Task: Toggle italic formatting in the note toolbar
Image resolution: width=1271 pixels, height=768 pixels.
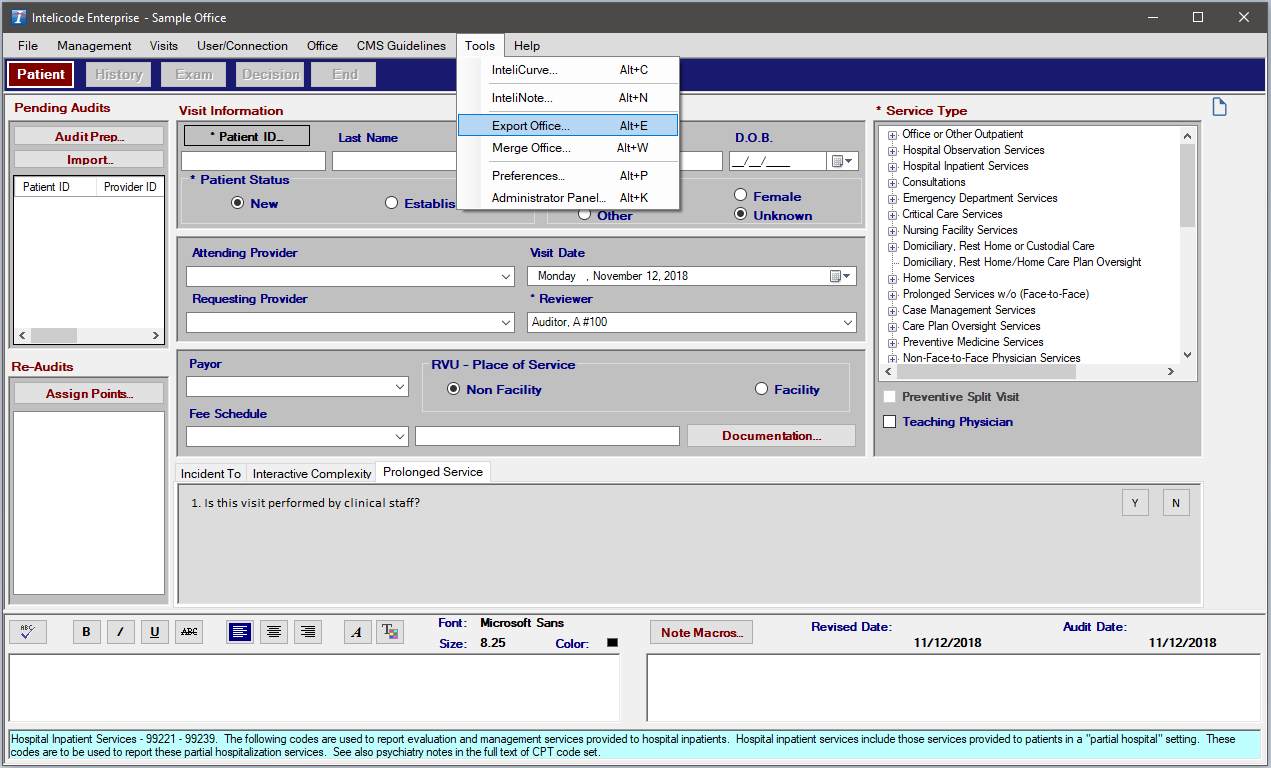Action: (x=121, y=632)
